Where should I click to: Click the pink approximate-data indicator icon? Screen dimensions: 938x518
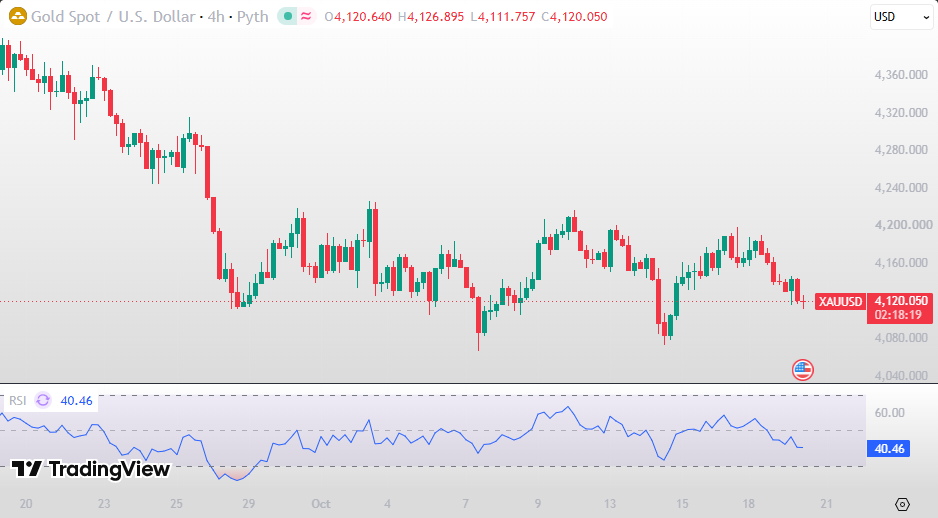[306, 17]
